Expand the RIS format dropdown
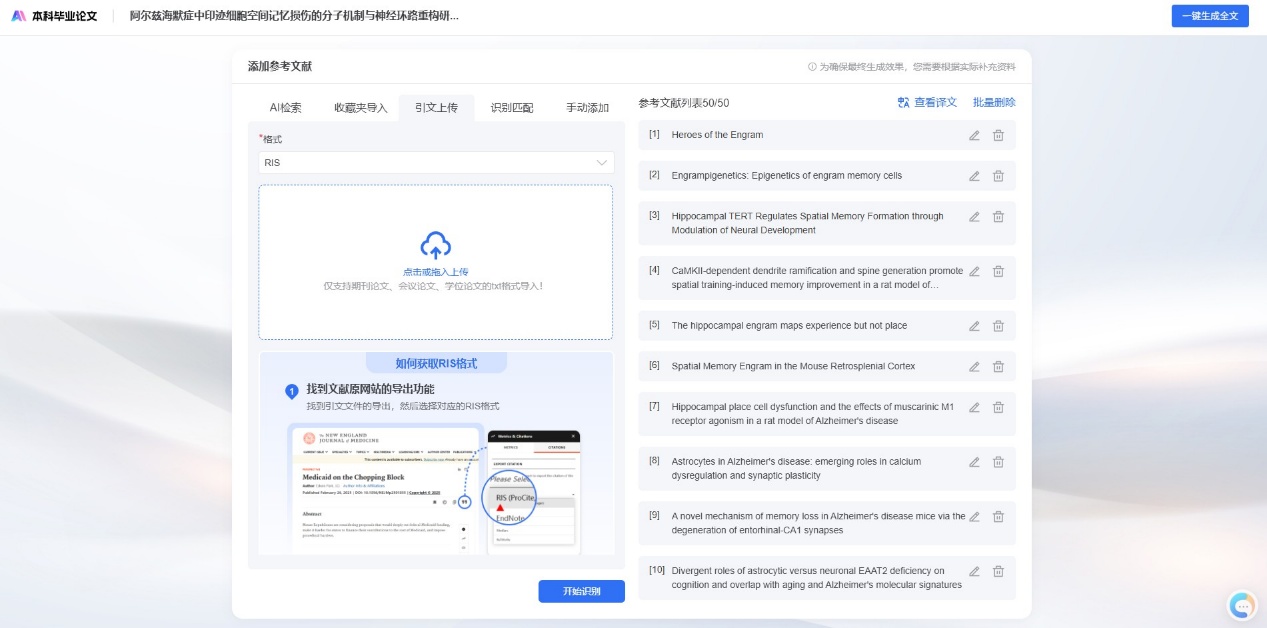This screenshot has width=1267, height=628. pos(436,162)
